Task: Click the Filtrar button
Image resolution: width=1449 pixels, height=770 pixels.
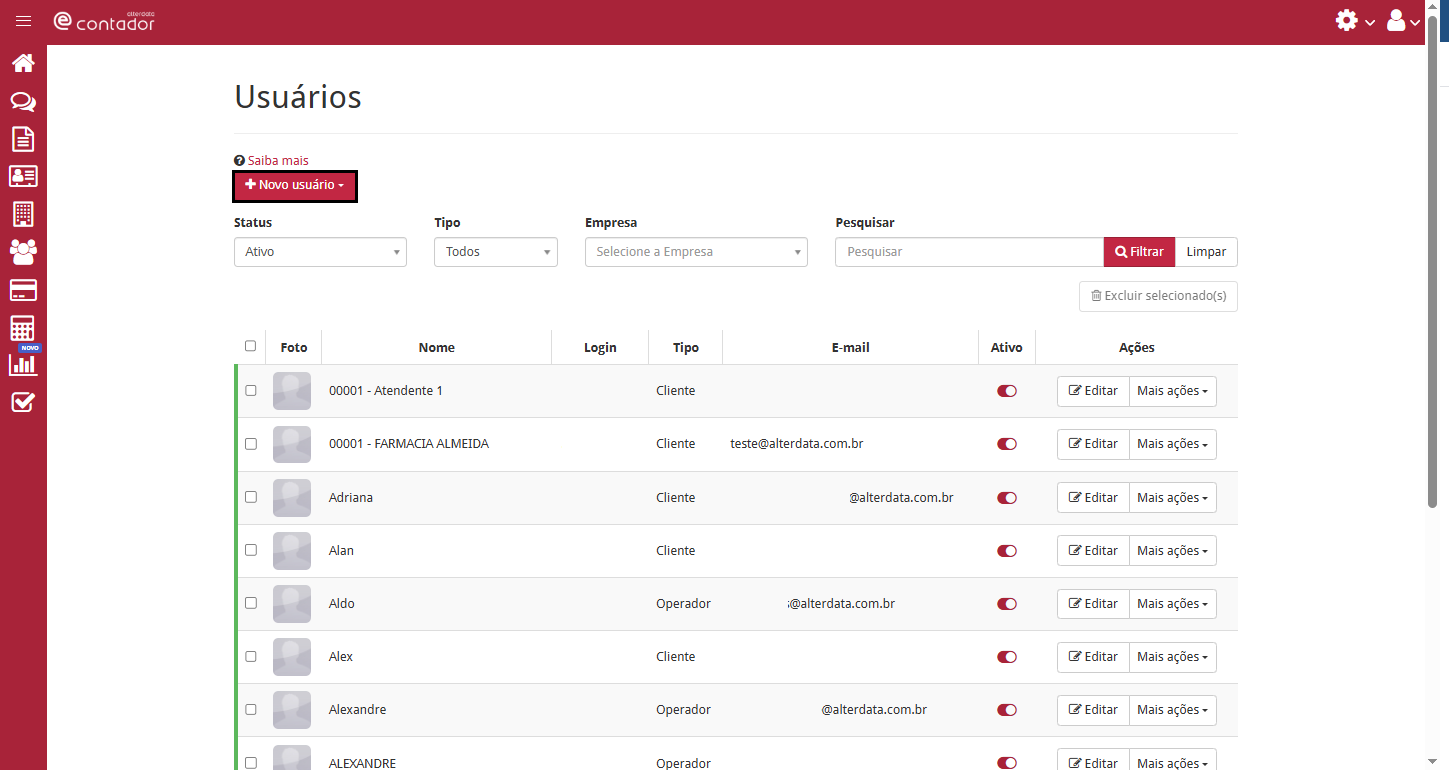Action: (x=1139, y=252)
